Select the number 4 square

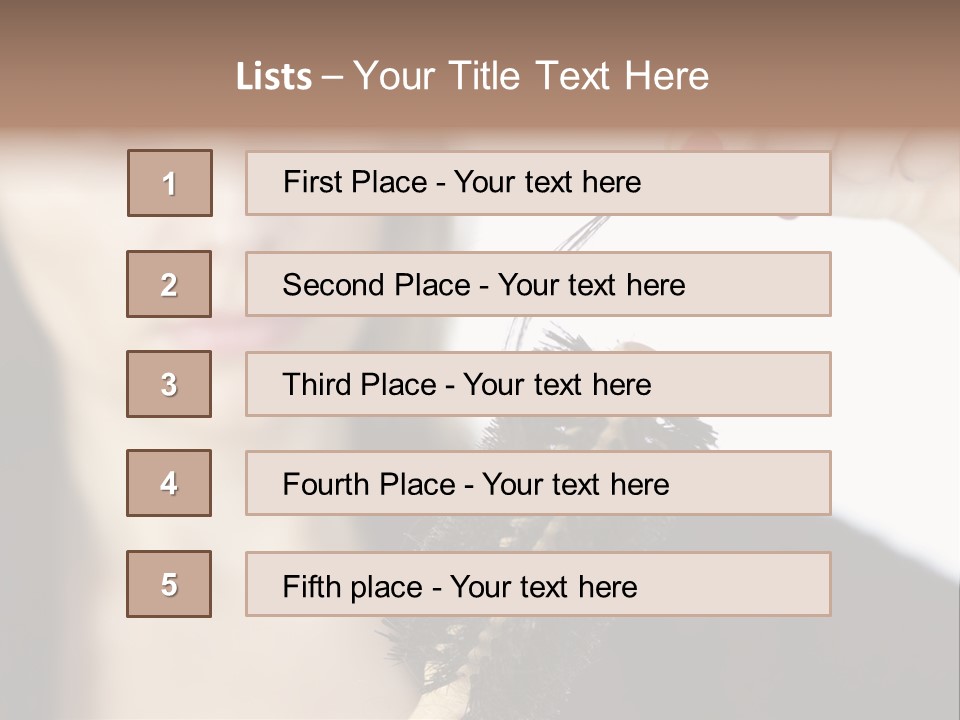tap(170, 483)
